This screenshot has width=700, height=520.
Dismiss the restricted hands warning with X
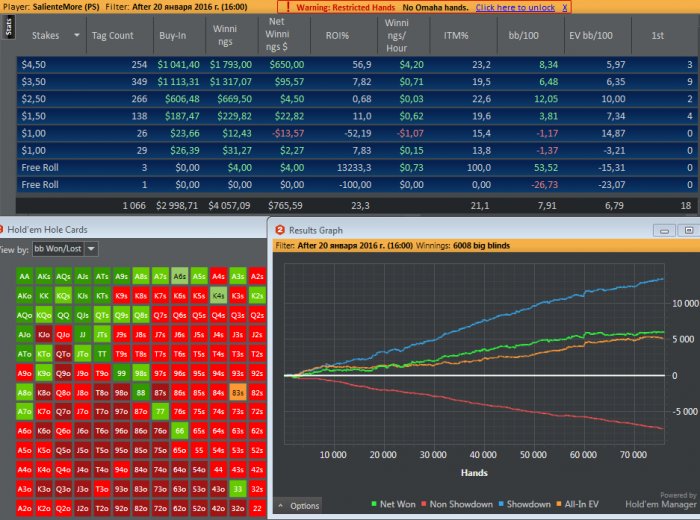pos(564,7)
